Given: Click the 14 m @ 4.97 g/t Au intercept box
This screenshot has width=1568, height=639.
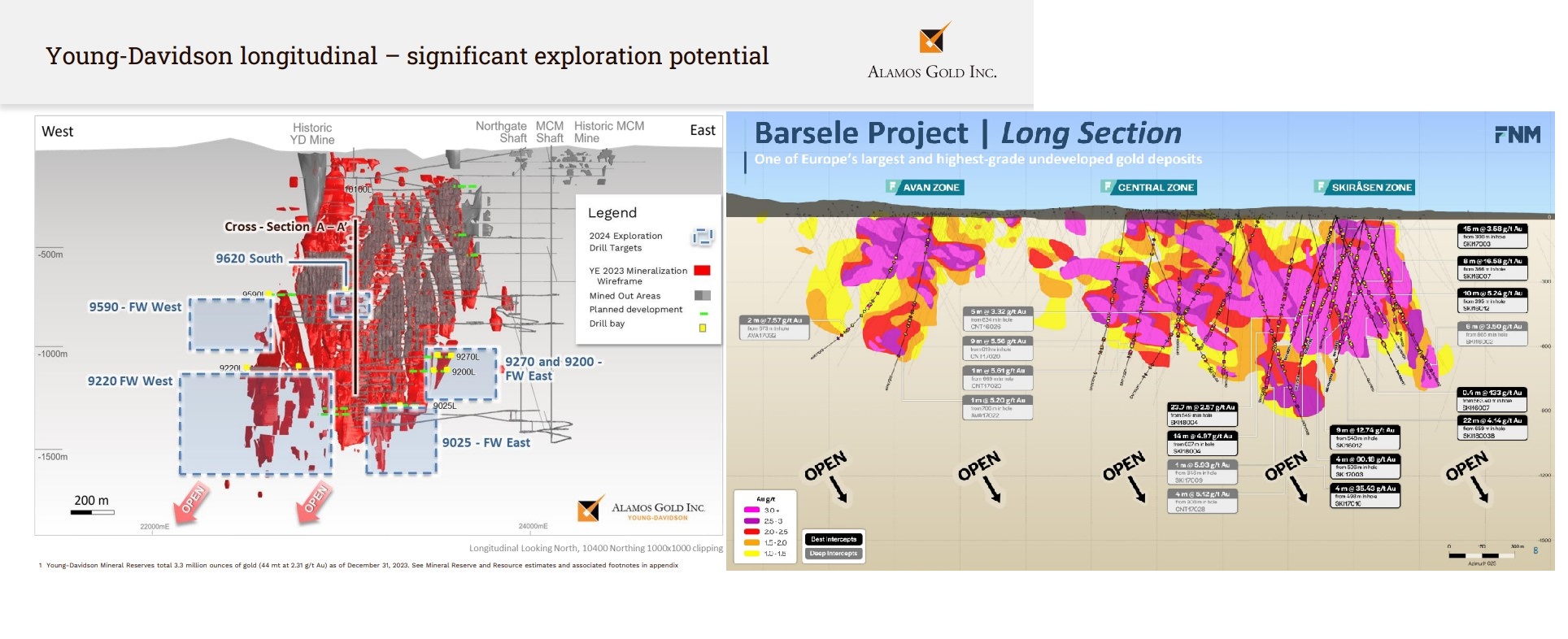Looking at the screenshot, I should click(x=1203, y=443).
